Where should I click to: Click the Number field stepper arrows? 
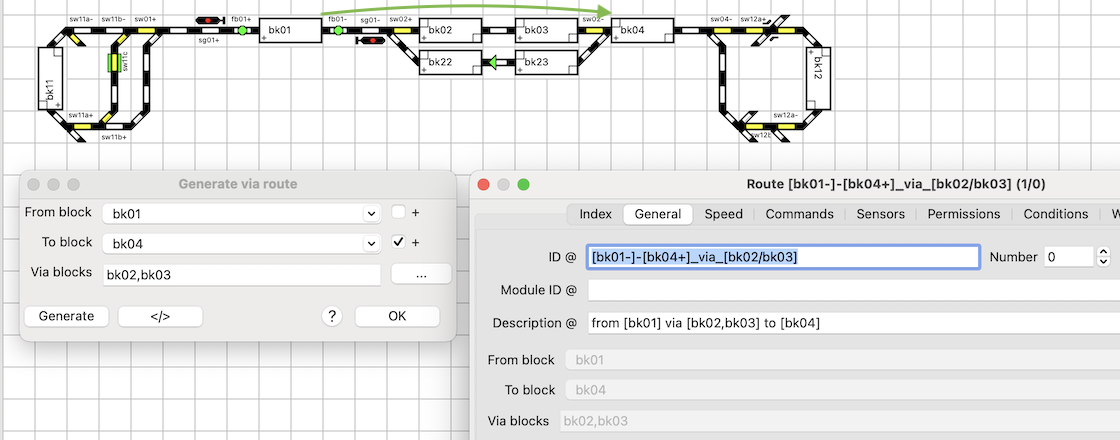(1103, 257)
